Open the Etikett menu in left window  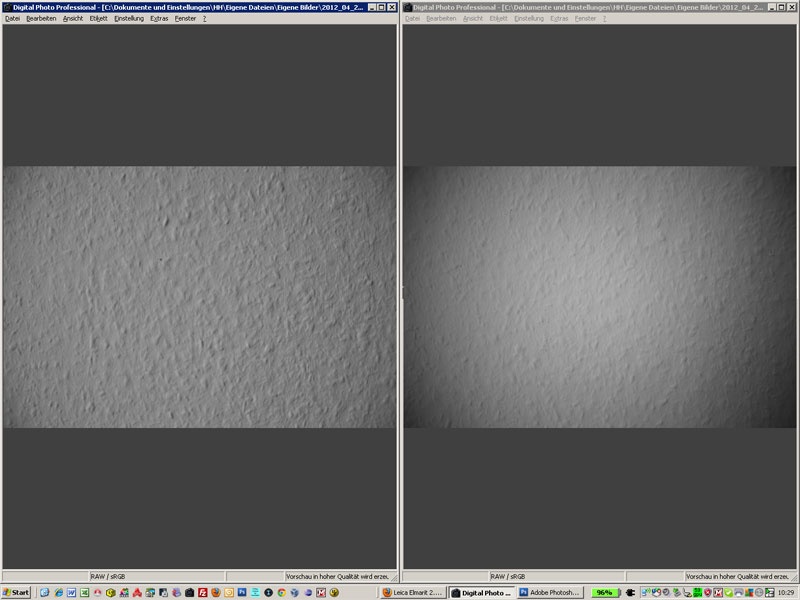pyautogui.click(x=98, y=18)
